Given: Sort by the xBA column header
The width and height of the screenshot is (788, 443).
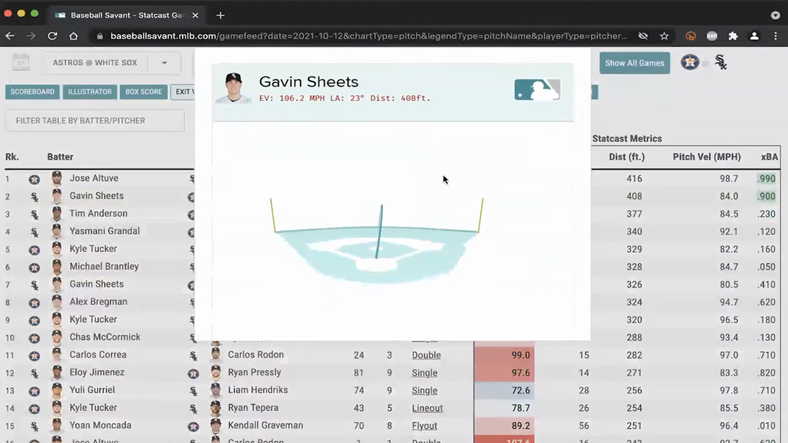Looking at the screenshot, I should [769, 157].
